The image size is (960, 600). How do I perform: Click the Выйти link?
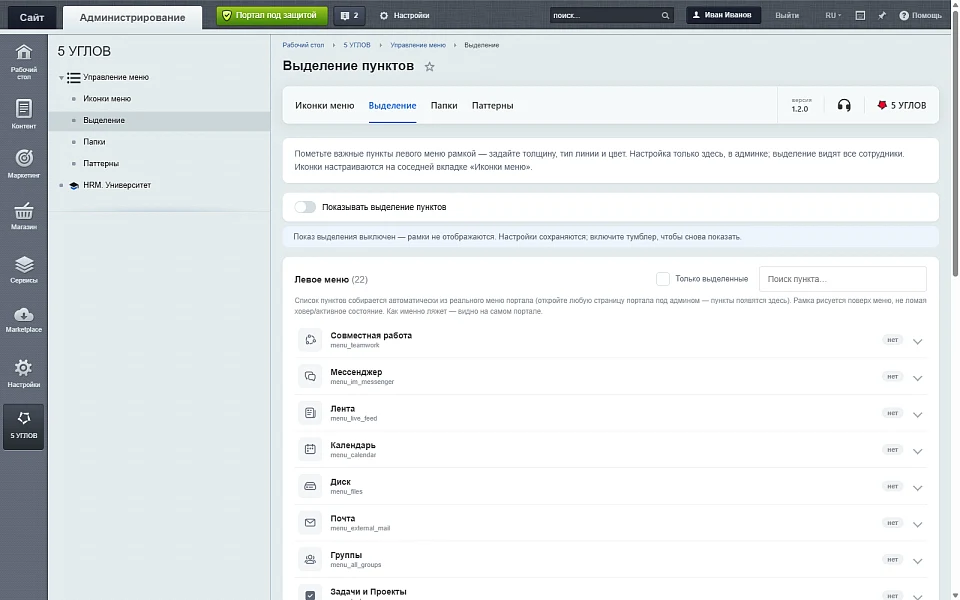coord(787,15)
